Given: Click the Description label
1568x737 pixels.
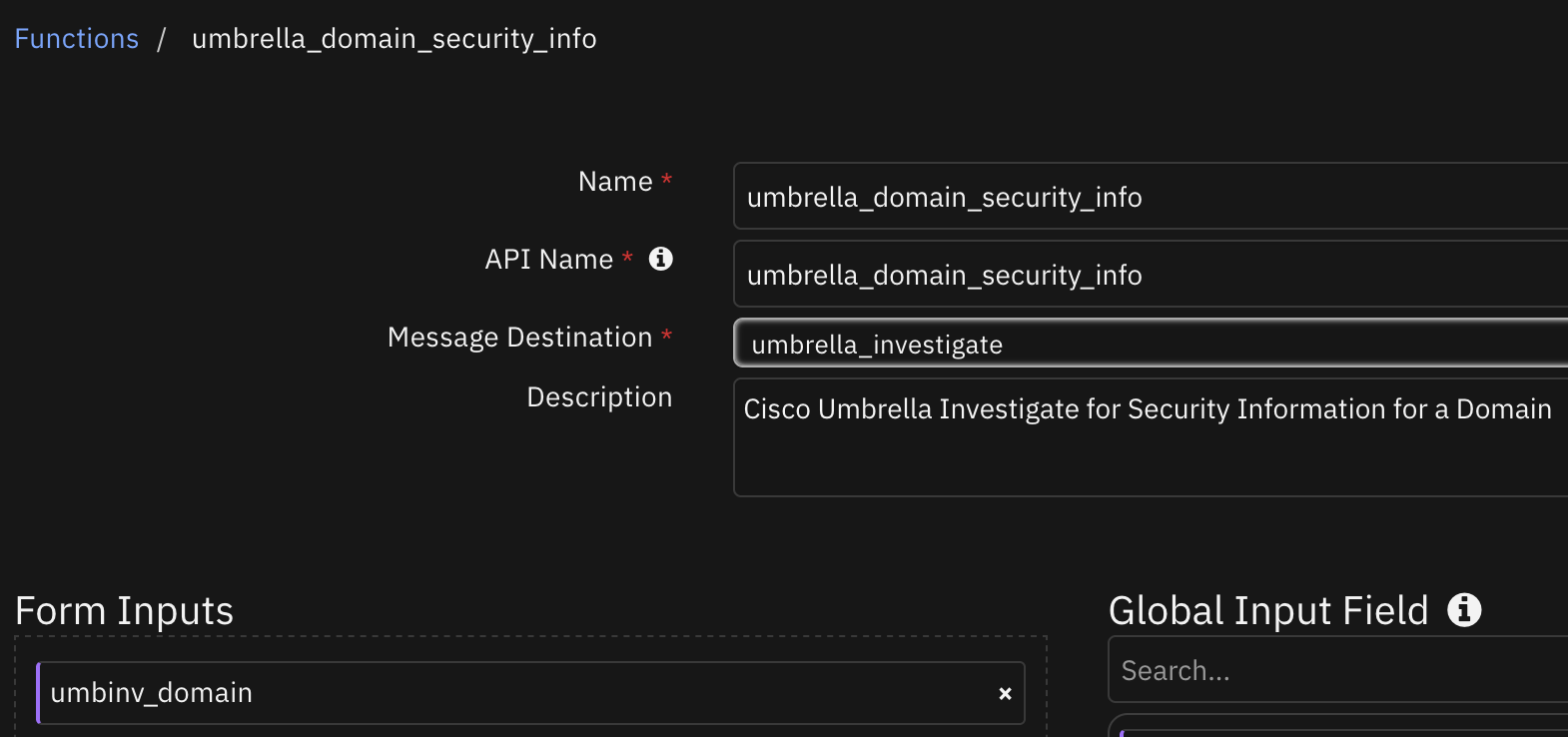Looking at the screenshot, I should point(599,397).
